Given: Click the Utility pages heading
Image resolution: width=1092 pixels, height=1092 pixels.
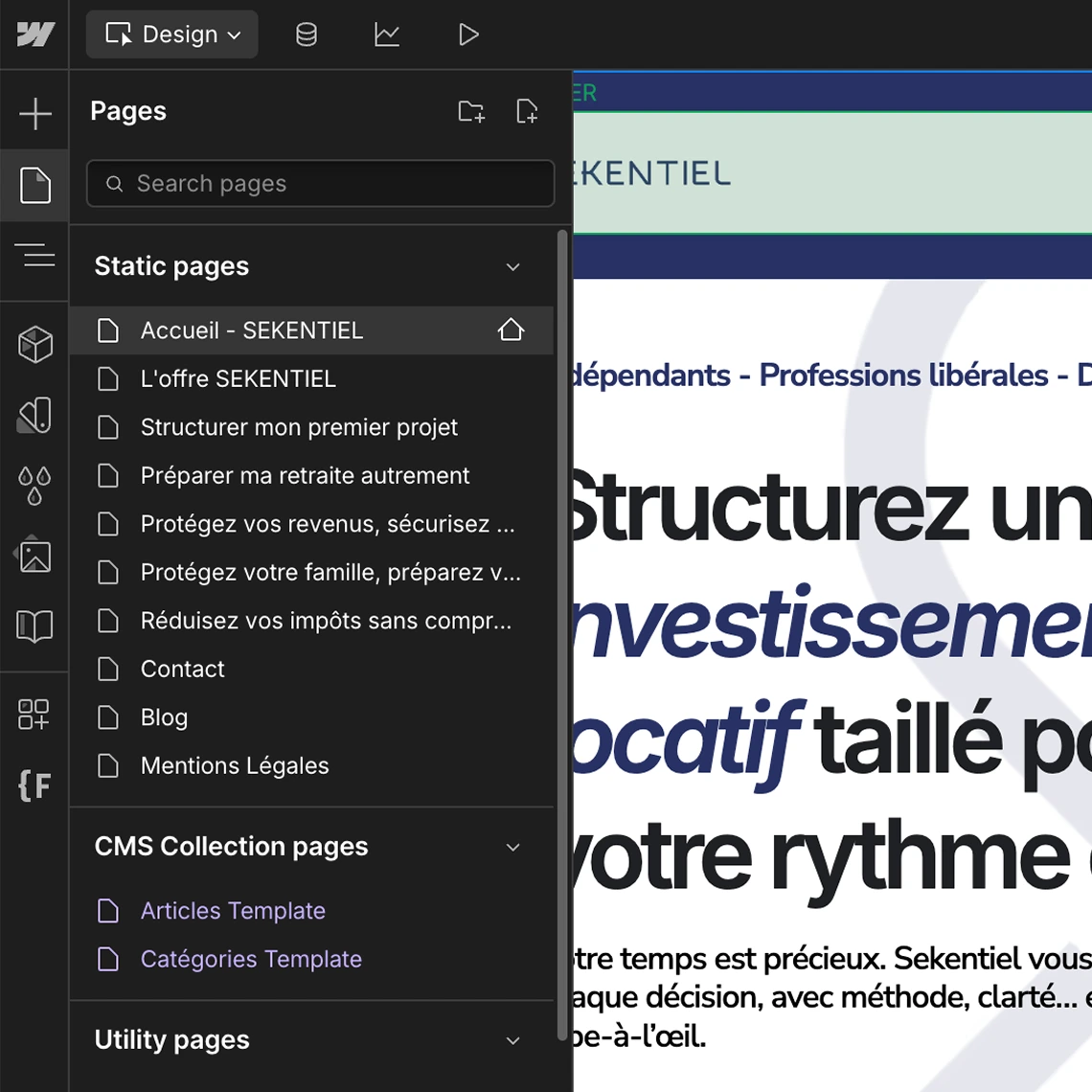Looking at the screenshot, I should 172,1040.
